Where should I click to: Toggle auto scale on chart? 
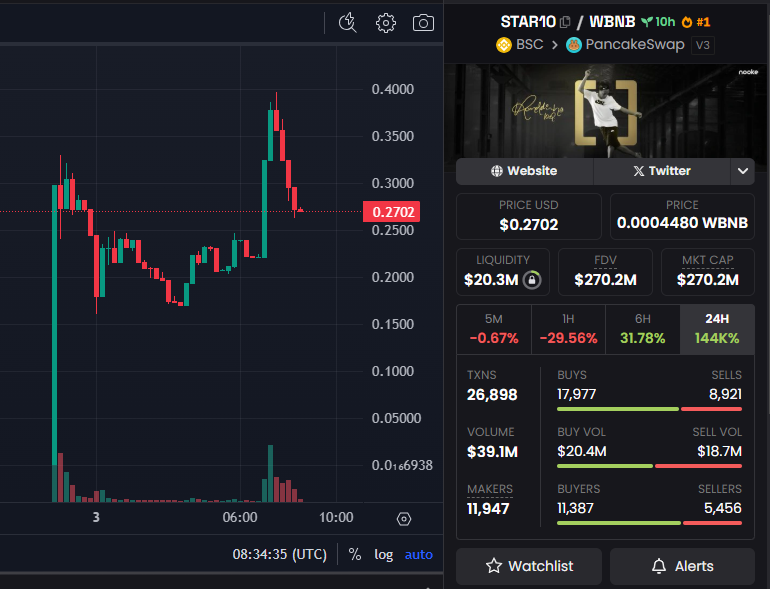pos(419,554)
